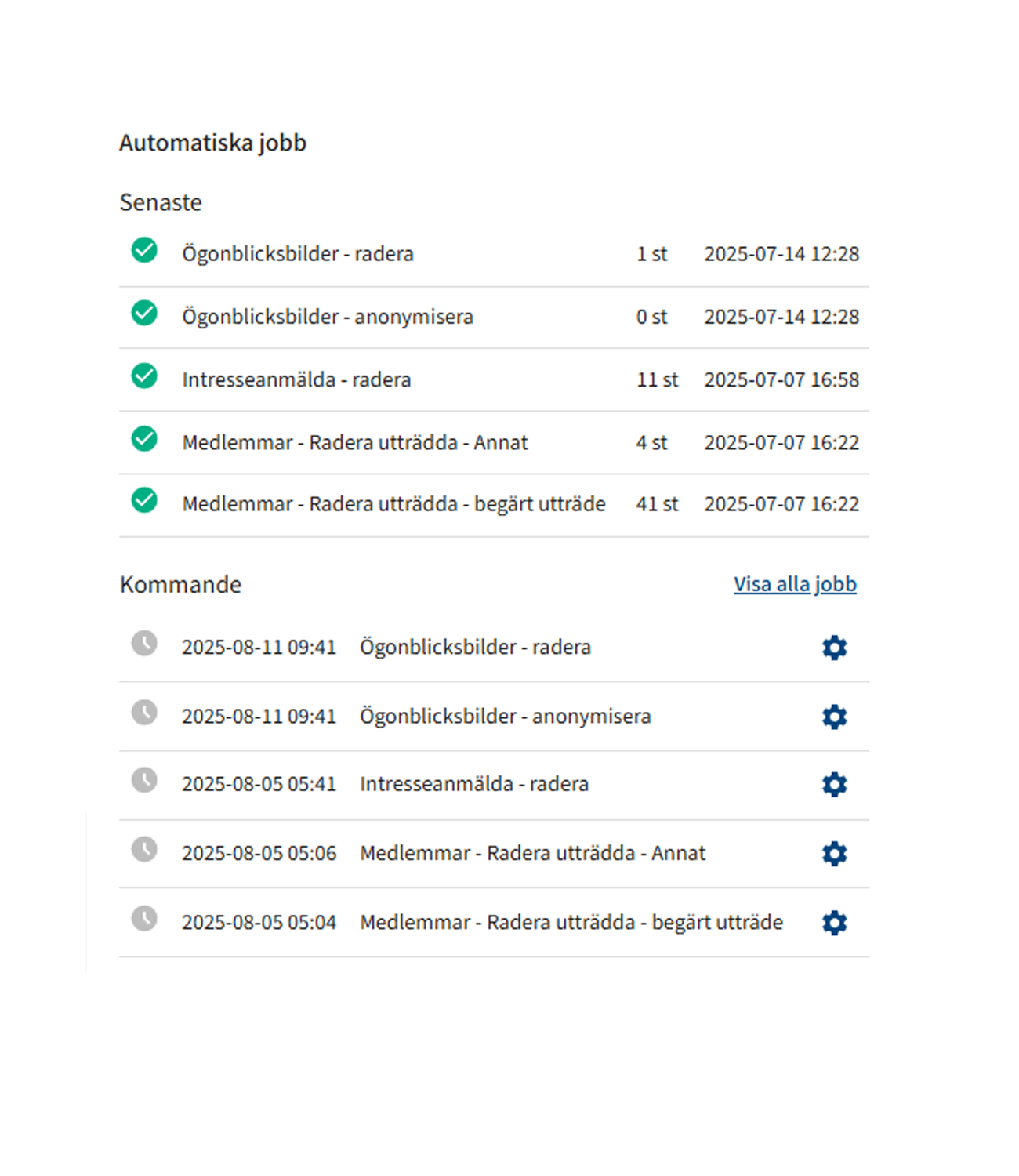The width and height of the screenshot is (1019, 1176).
Task: Click green checkmark for latest Intresseanmälda - radera
Action: click(x=144, y=376)
